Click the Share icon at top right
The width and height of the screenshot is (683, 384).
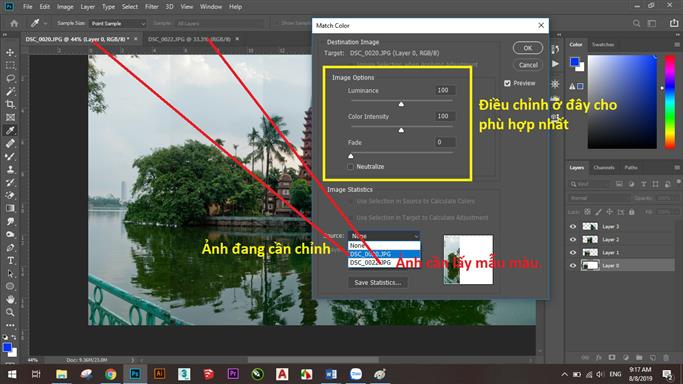point(674,24)
